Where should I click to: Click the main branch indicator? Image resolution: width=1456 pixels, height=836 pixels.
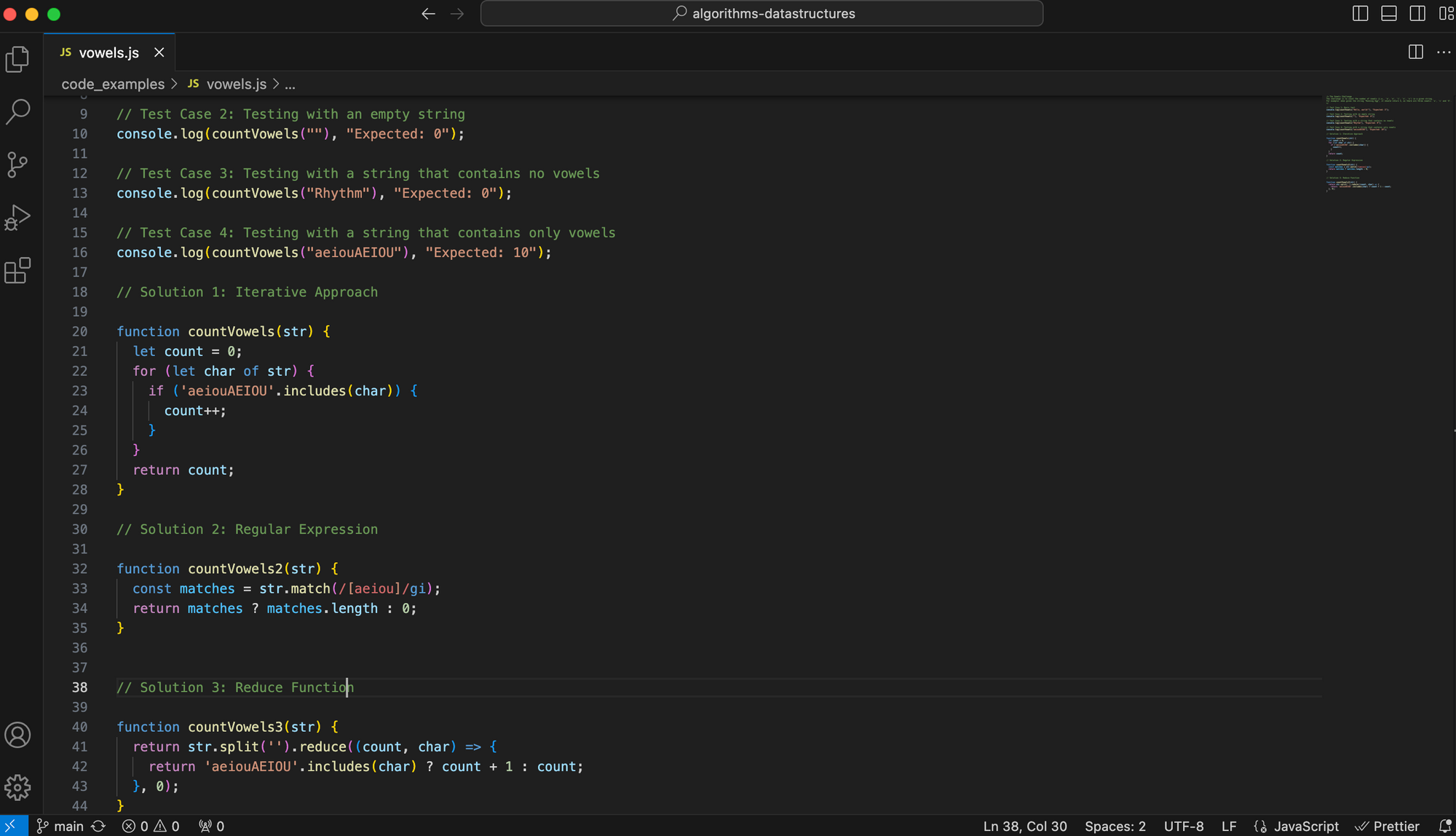click(66, 826)
